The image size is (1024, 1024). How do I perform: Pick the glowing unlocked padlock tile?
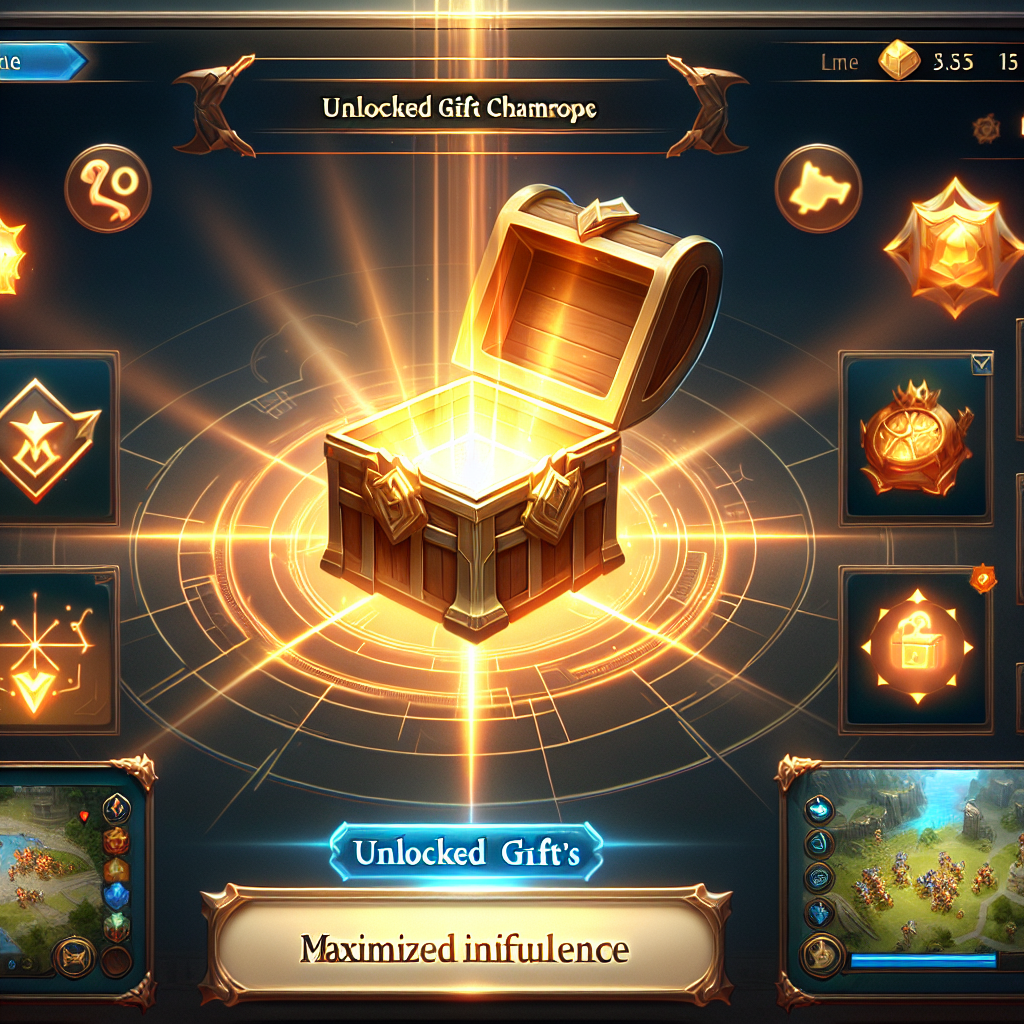click(916, 650)
